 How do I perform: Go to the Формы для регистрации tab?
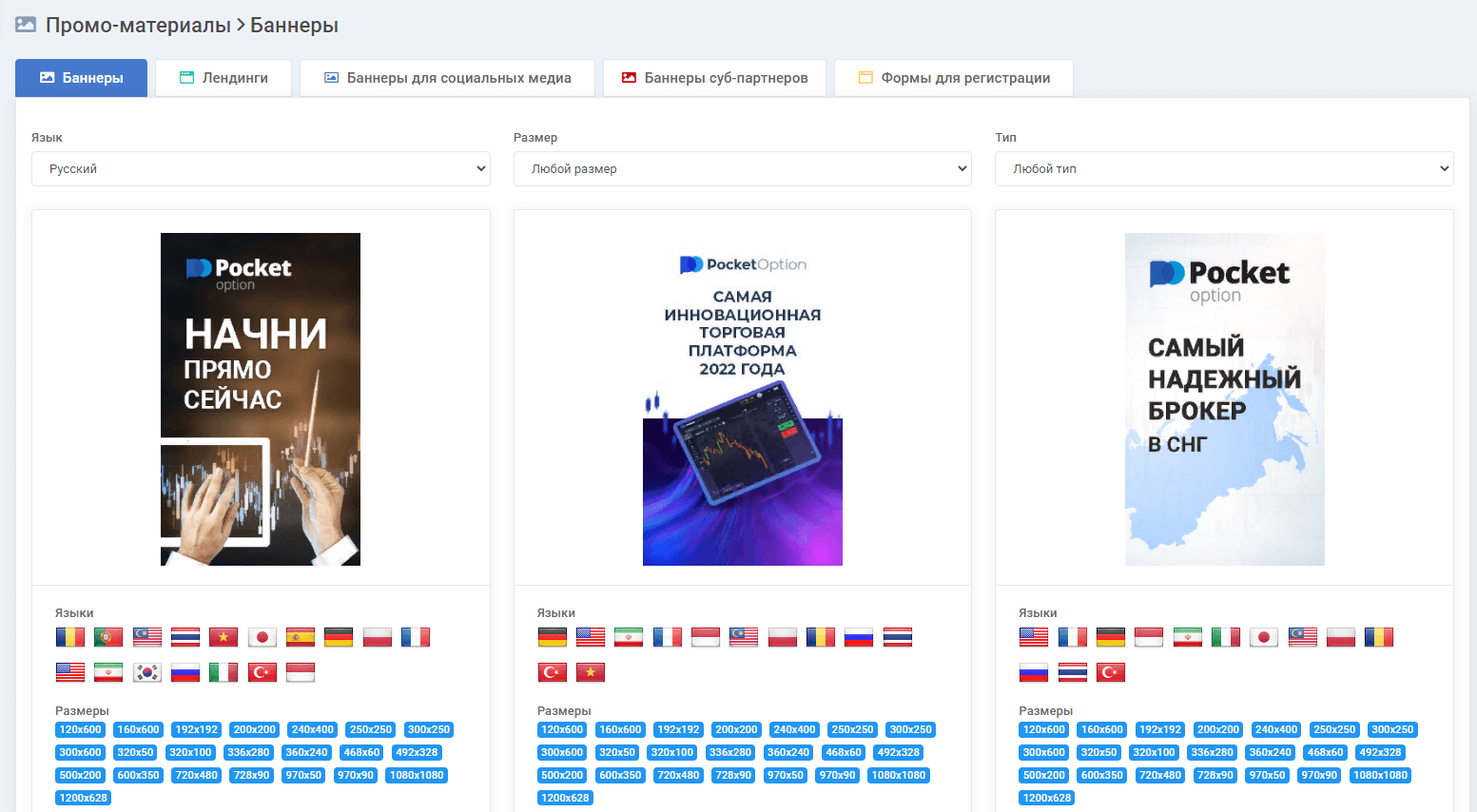(954, 78)
